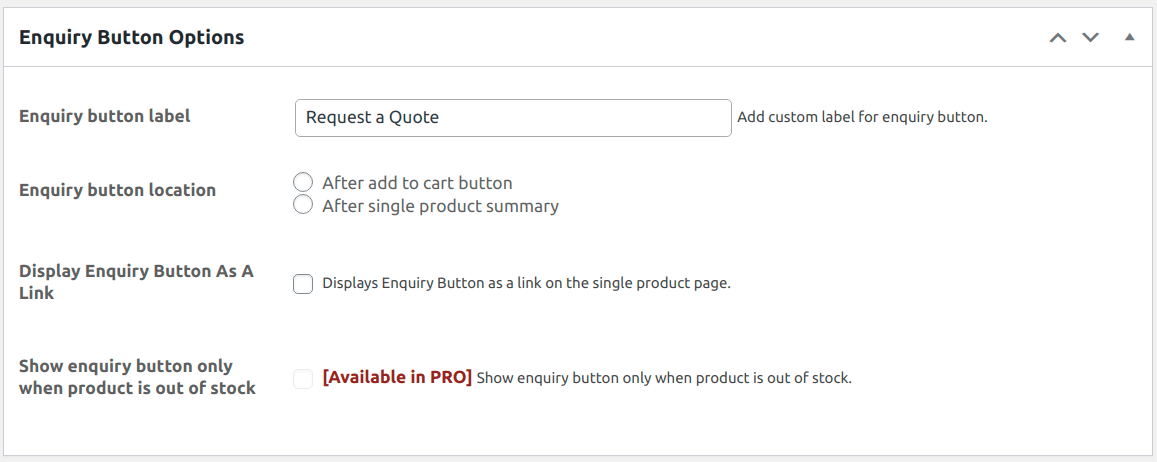
Task: Enable the Display Enquiry Button as link checkbox
Action: [303, 284]
